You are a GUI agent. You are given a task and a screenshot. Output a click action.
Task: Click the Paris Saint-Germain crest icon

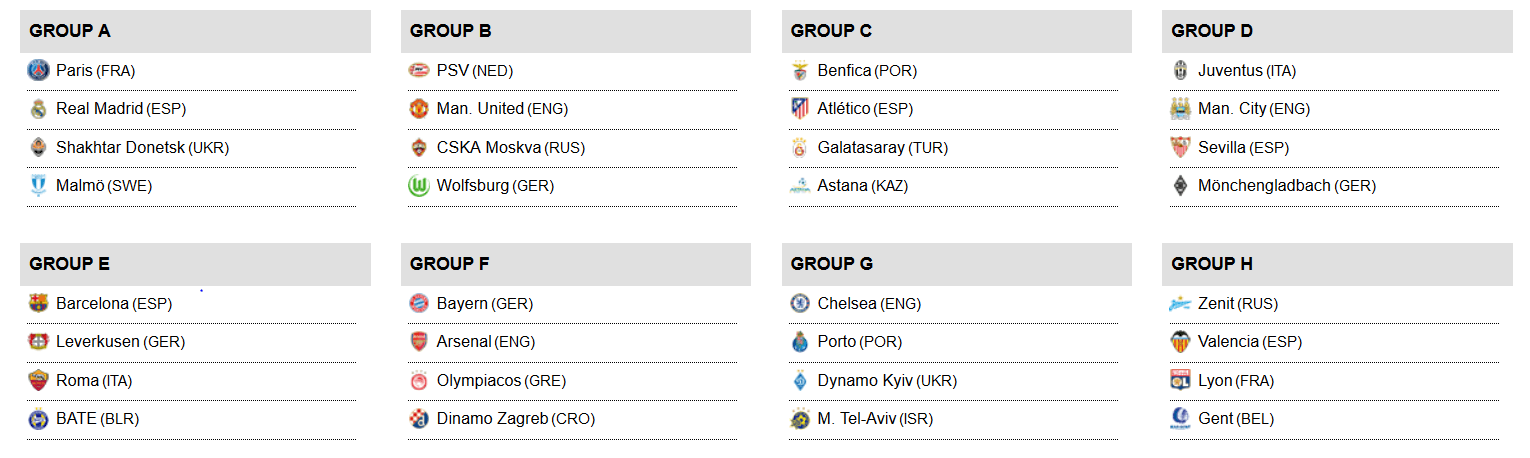tap(38, 70)
